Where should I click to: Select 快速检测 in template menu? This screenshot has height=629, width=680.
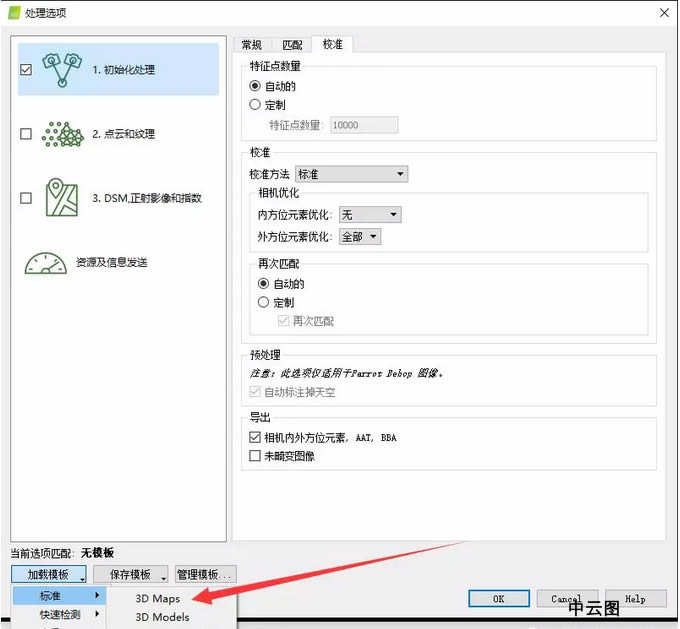[x=59, y=614]
